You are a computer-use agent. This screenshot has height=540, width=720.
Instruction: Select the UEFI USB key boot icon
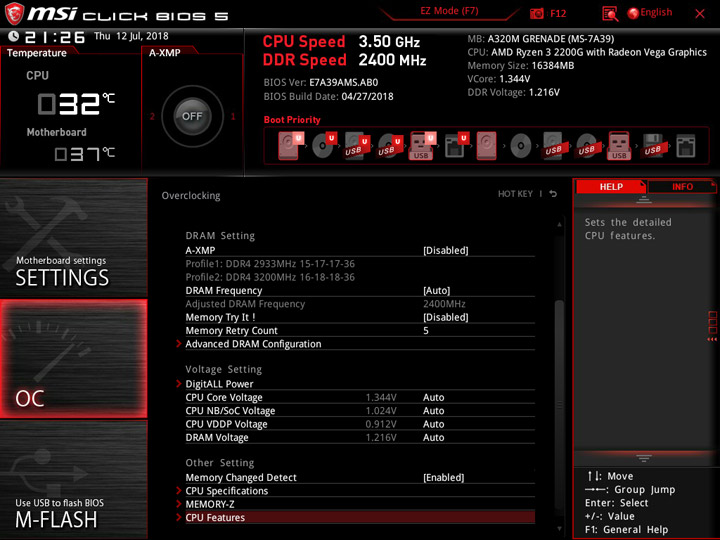422,146
